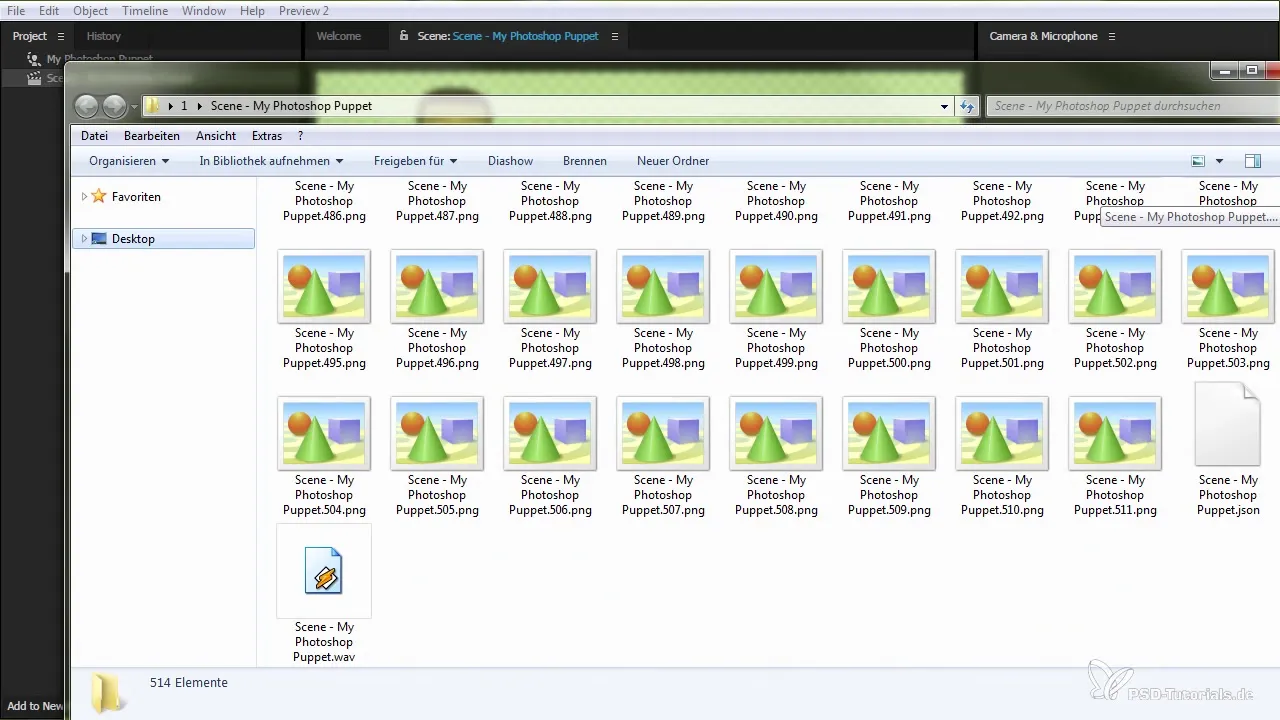Open the Scene panel options menu
Image resolution: width=1280 pixels, height=720 pixels.
615,36
